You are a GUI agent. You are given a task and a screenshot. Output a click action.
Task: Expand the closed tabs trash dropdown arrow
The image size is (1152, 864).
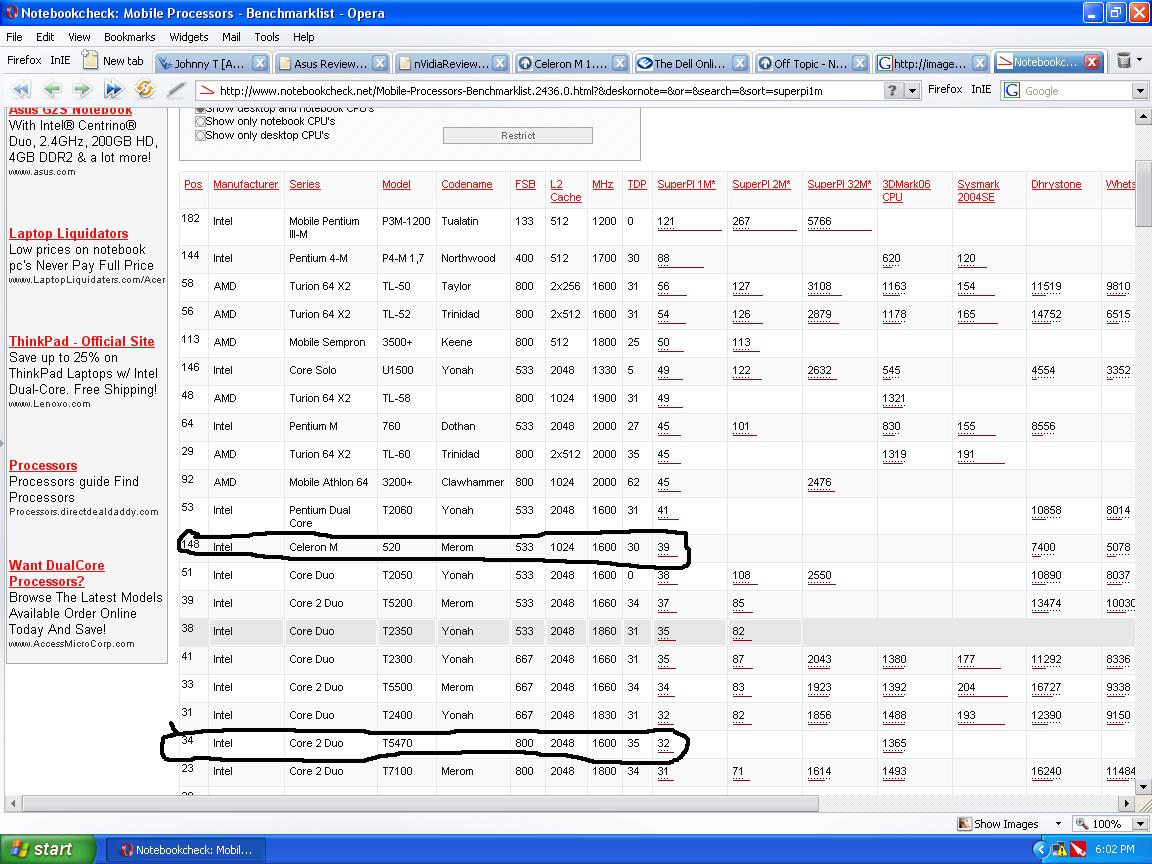[1140, 60]
